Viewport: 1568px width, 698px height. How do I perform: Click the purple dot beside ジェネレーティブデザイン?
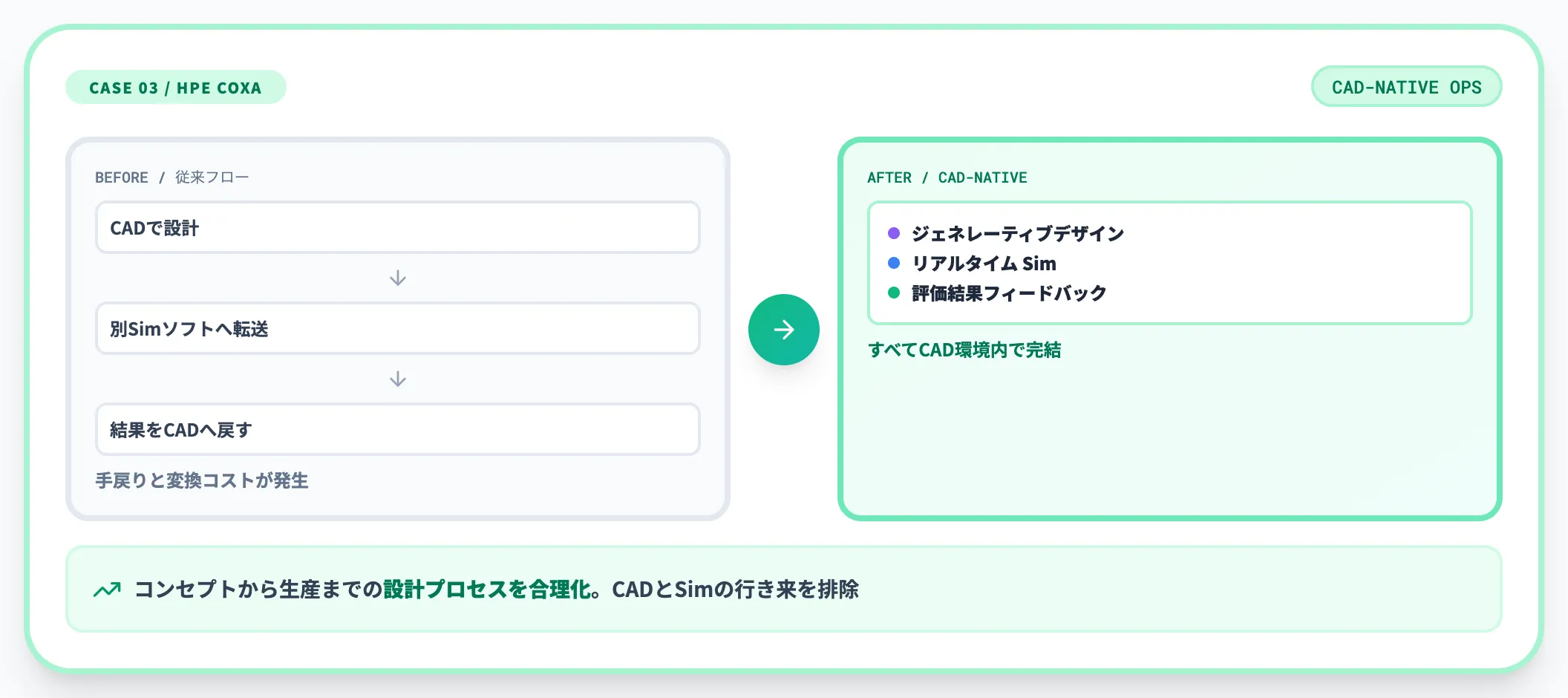pyautogui.click(x=894, y=233)
